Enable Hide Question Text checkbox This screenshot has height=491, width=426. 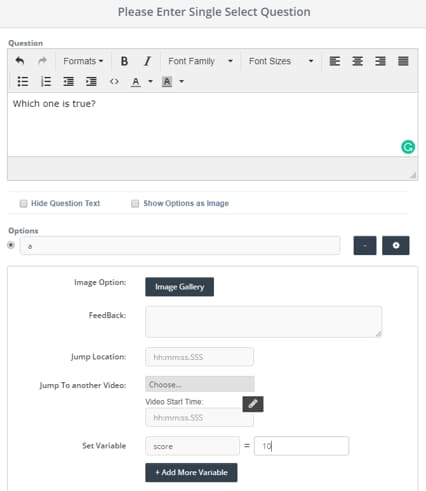pyautogui.click(x=23, y=203)
